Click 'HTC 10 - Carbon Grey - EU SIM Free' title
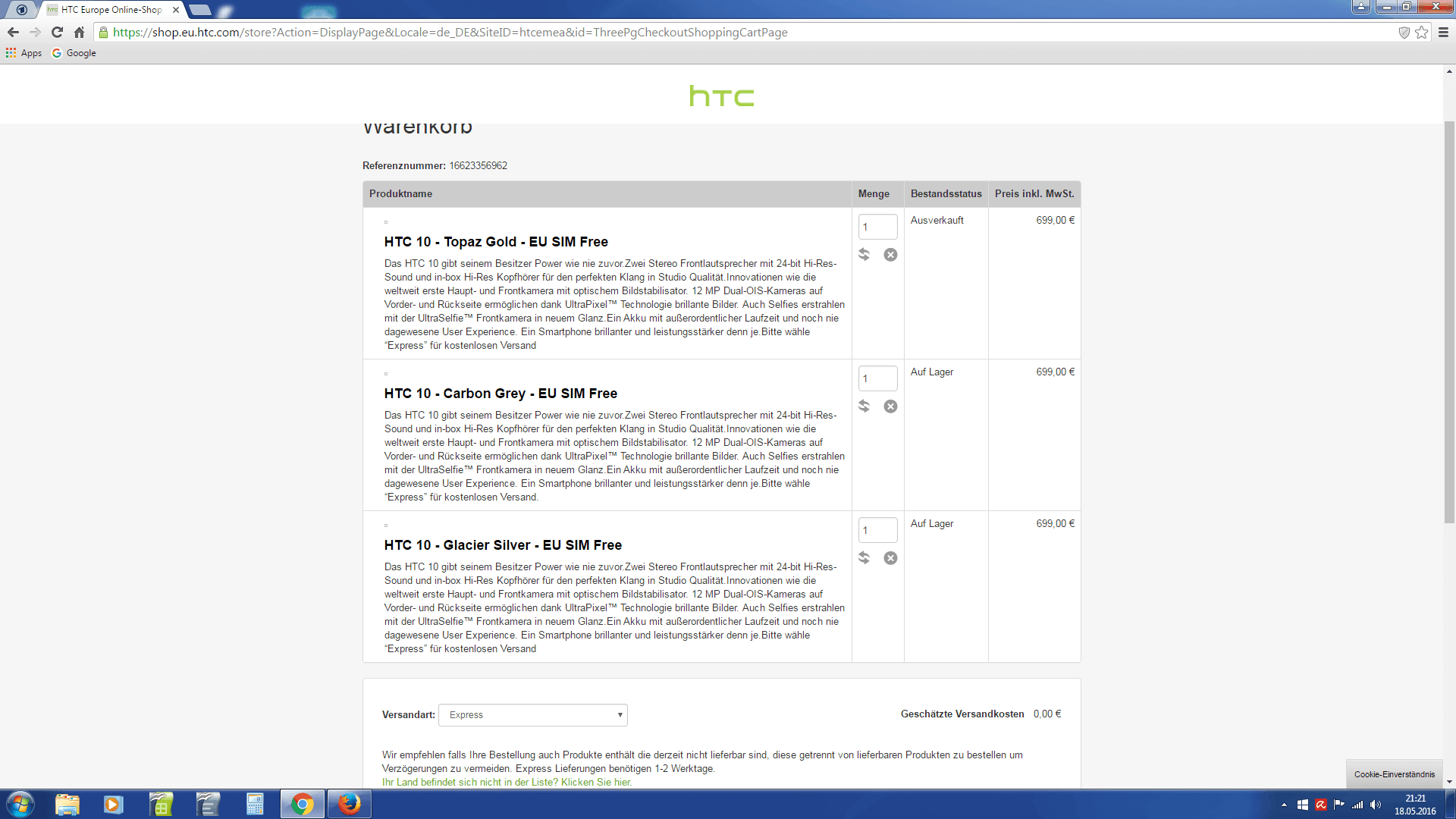This screenshot has height=819, width=1456. tap(500, 394)
